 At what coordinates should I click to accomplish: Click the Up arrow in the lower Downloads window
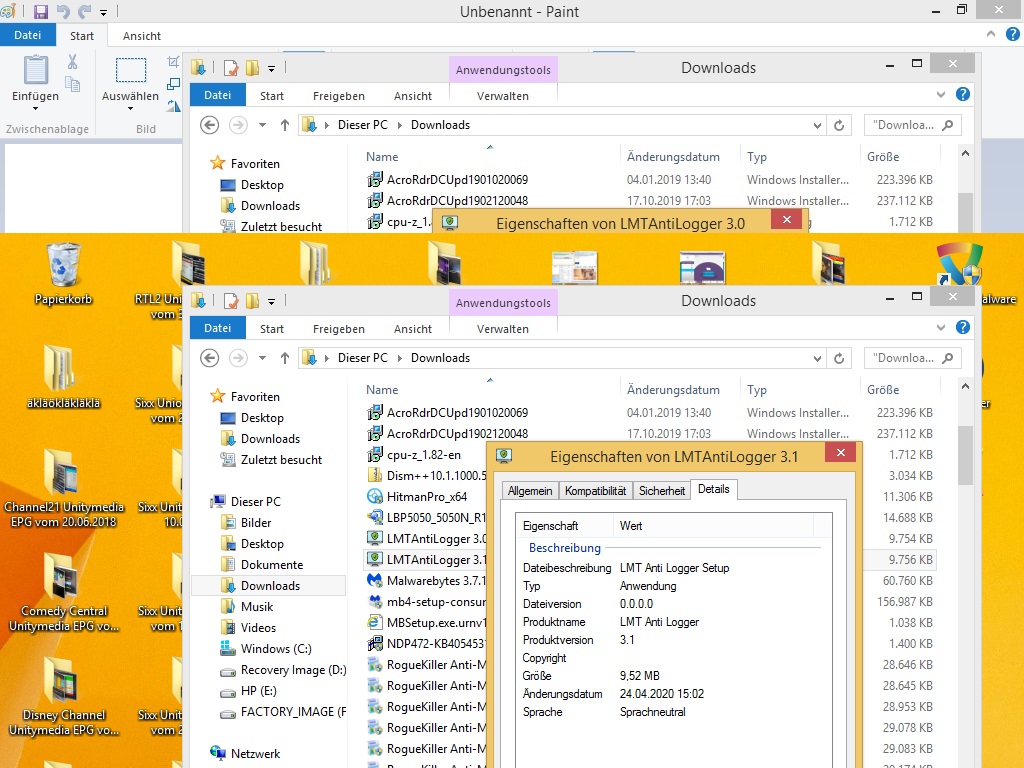[285, 358]
